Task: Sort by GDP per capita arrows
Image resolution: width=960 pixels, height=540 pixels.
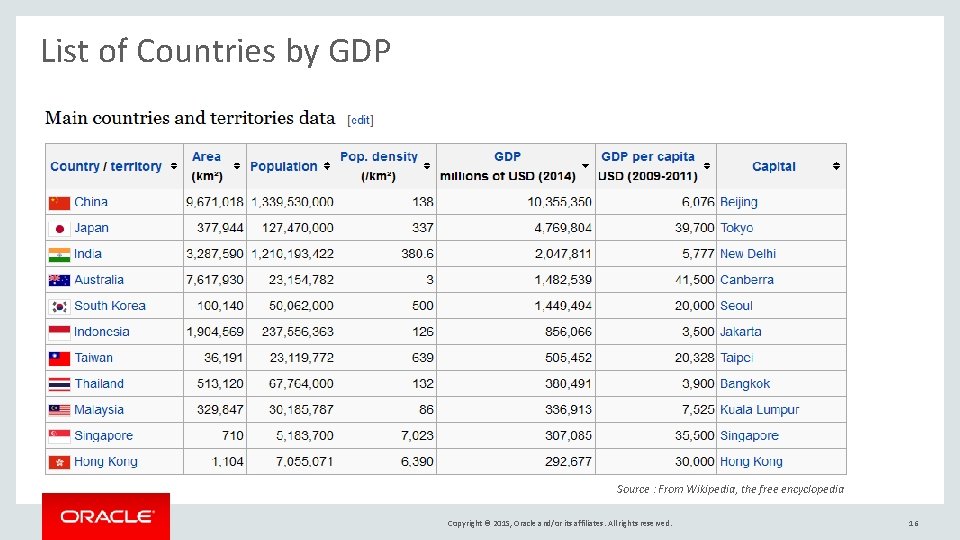Action: tap(707, 166)
